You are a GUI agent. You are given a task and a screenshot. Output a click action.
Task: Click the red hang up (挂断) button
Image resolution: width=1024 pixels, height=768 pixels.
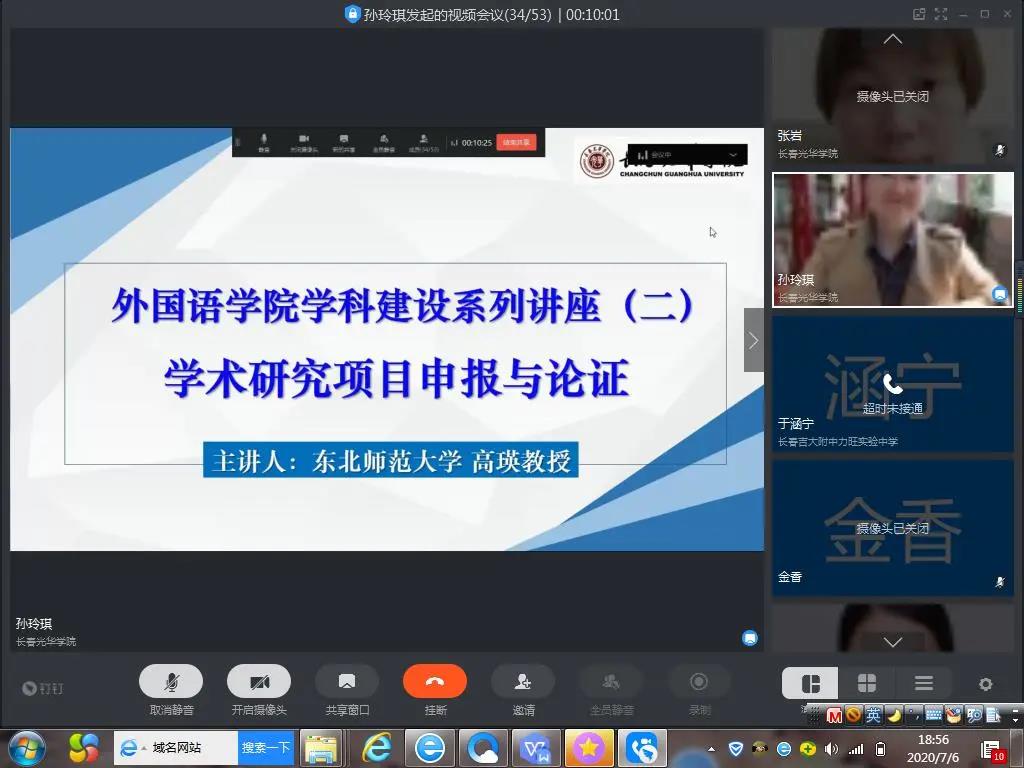[x=434, y=682]
